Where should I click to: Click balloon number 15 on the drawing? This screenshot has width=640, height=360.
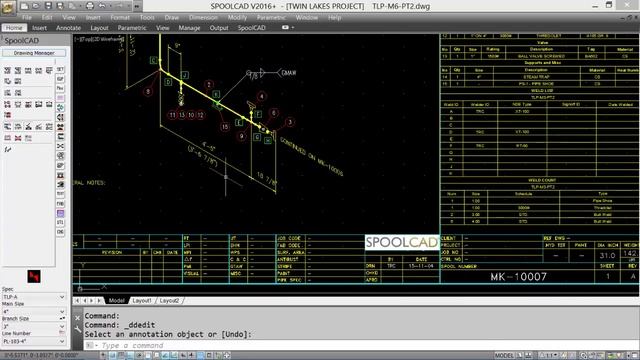click(225, 127)
